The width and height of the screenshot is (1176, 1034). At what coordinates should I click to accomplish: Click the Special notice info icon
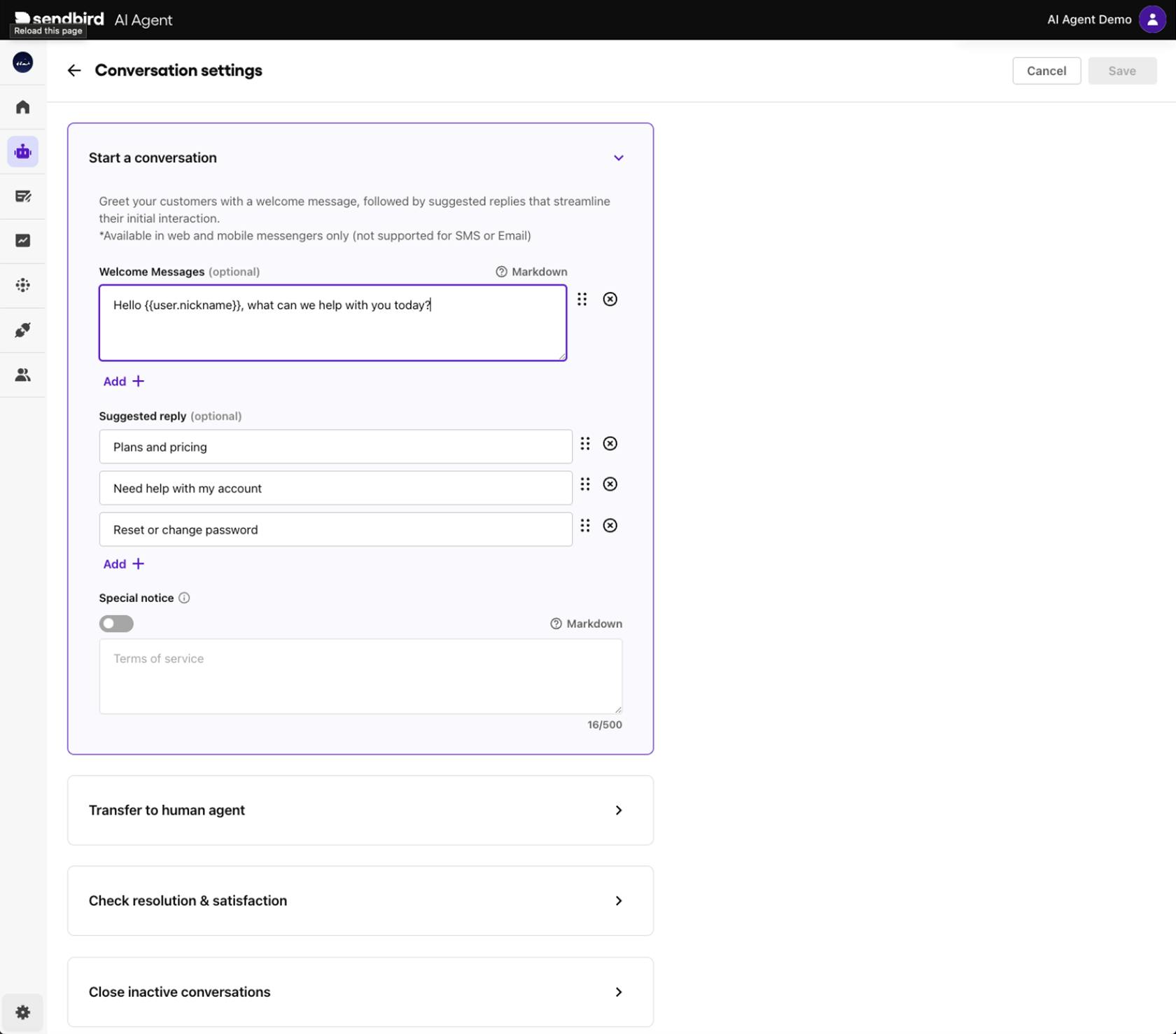(x=184, y=598)
